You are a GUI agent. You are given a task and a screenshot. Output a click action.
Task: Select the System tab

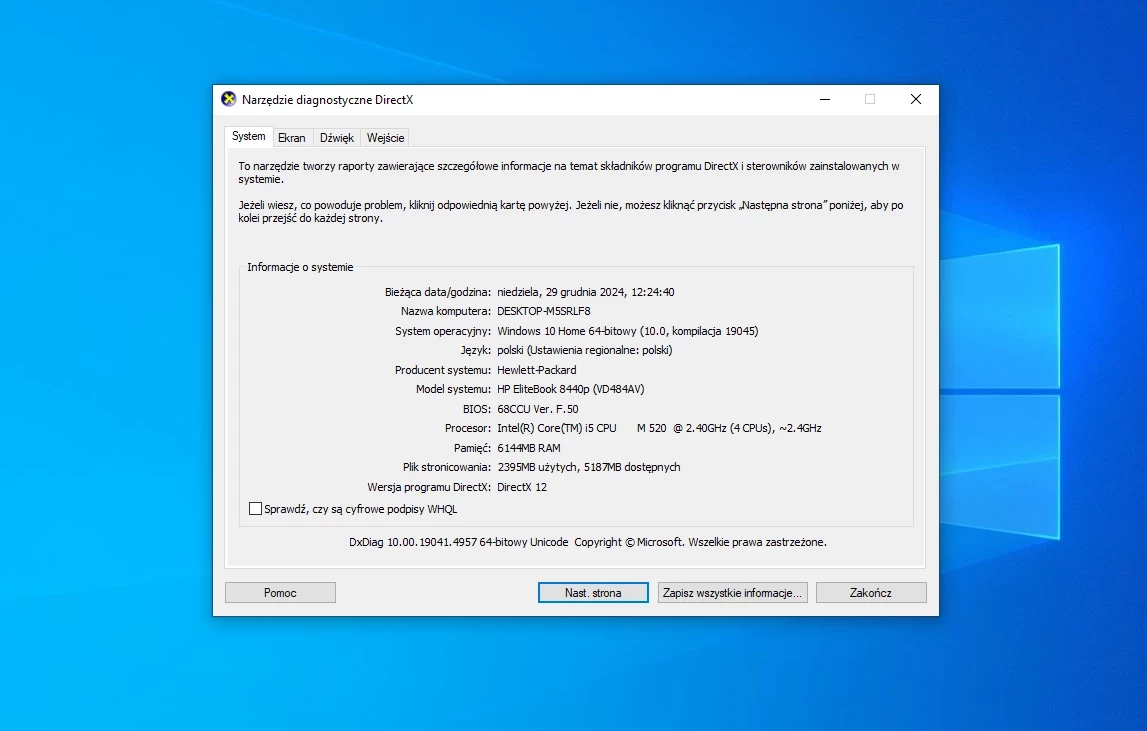click(249, 136)
